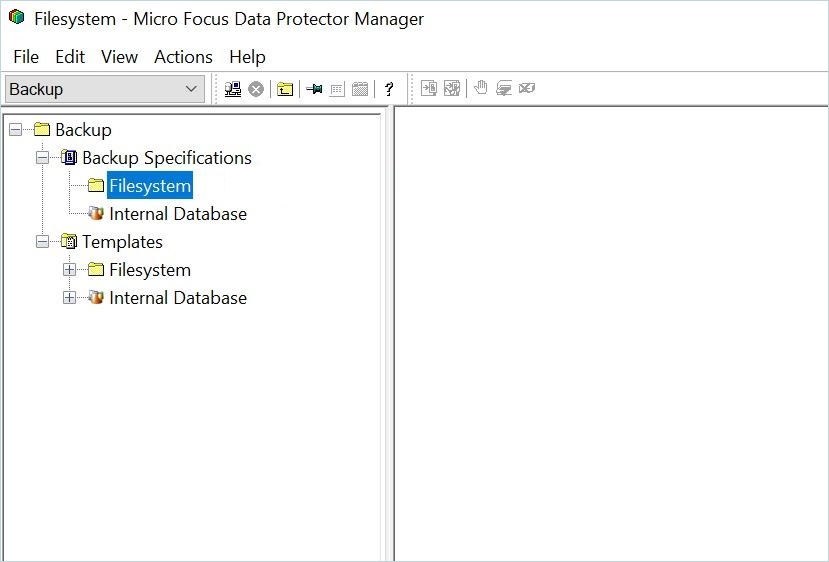Click the Internal Database icon under Backup Specifications
Screen dimensions: 829x562
pos(96,214)
